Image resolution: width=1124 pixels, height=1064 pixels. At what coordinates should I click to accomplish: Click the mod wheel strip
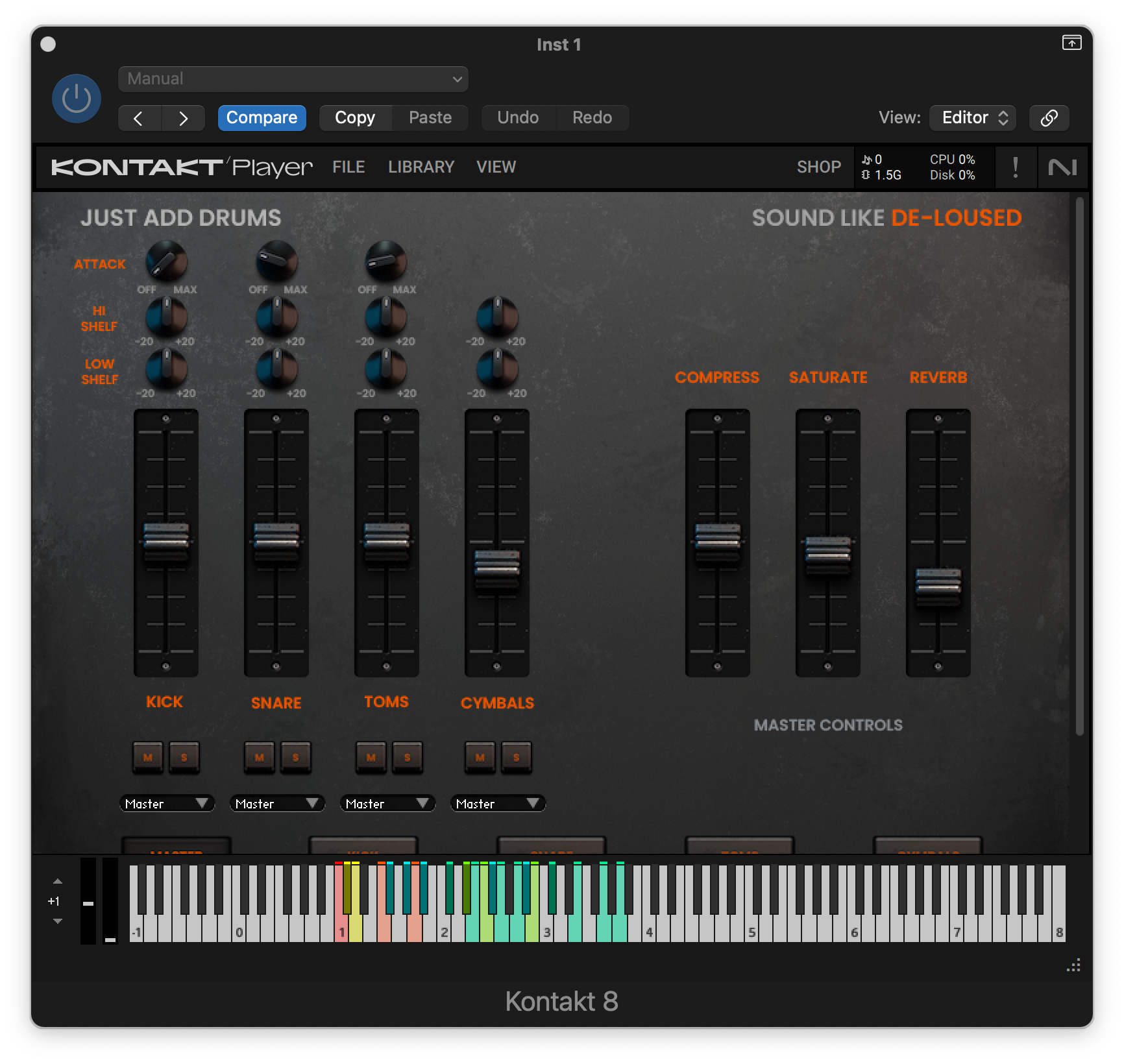(110, 901)
